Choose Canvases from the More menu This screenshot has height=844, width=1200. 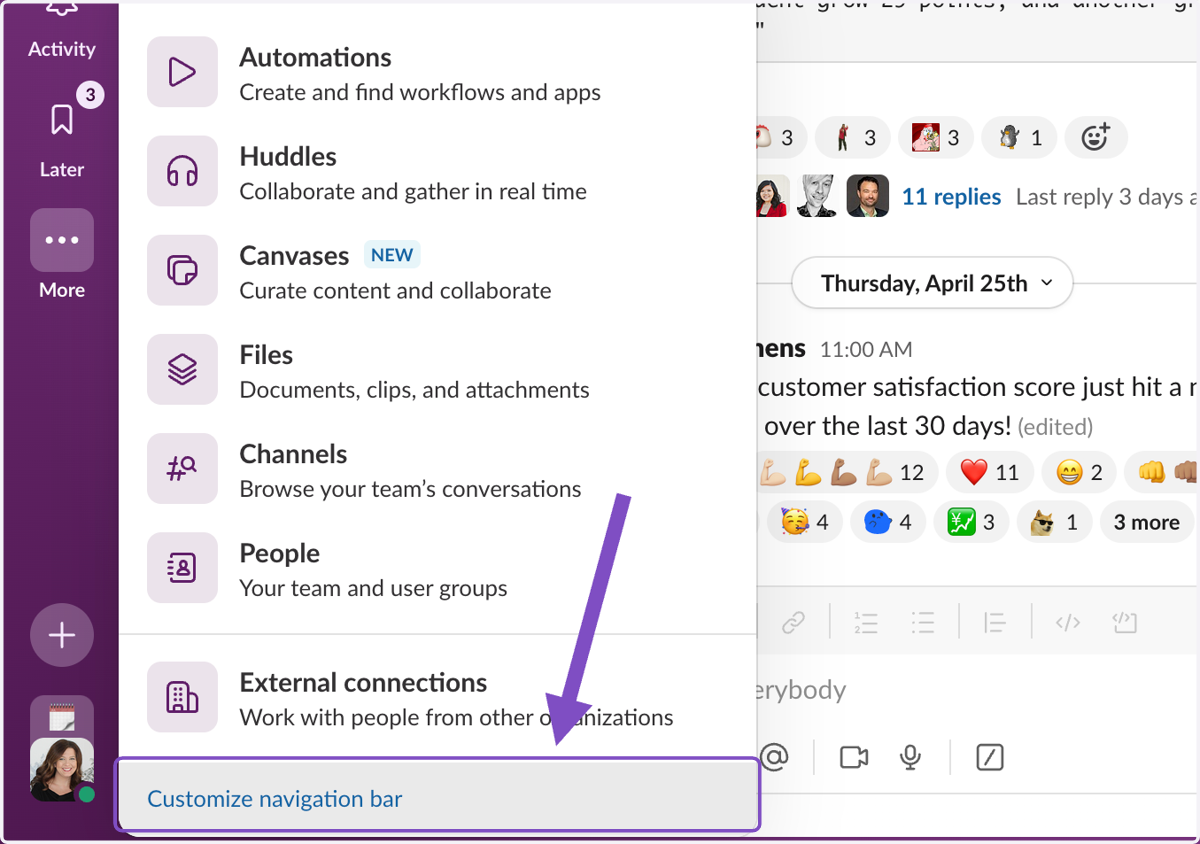click(x=437, y=271)
